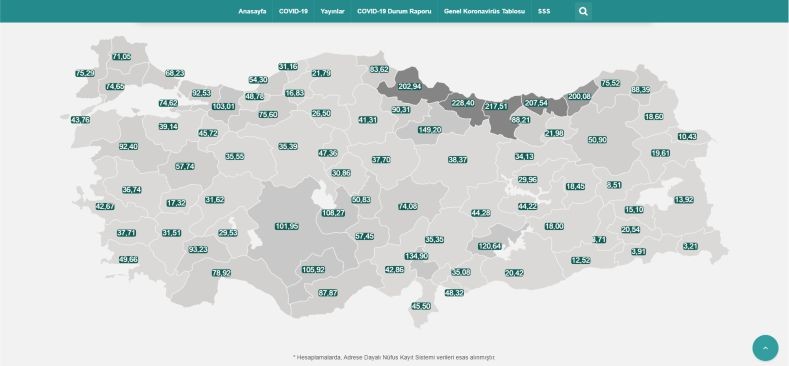The height and width of the screenshot is (366, 789).
Task: Go to Anasayfa menu item
Action: (252, 11)
